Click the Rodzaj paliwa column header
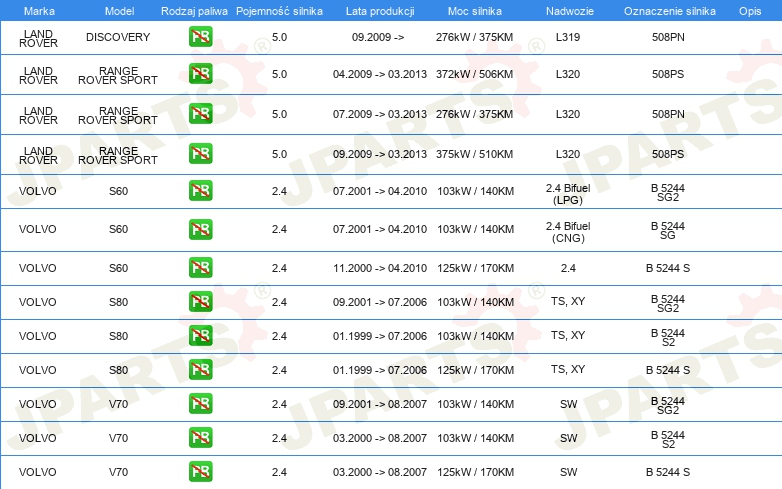Screen dimensions: 782x489 point(194,11)
